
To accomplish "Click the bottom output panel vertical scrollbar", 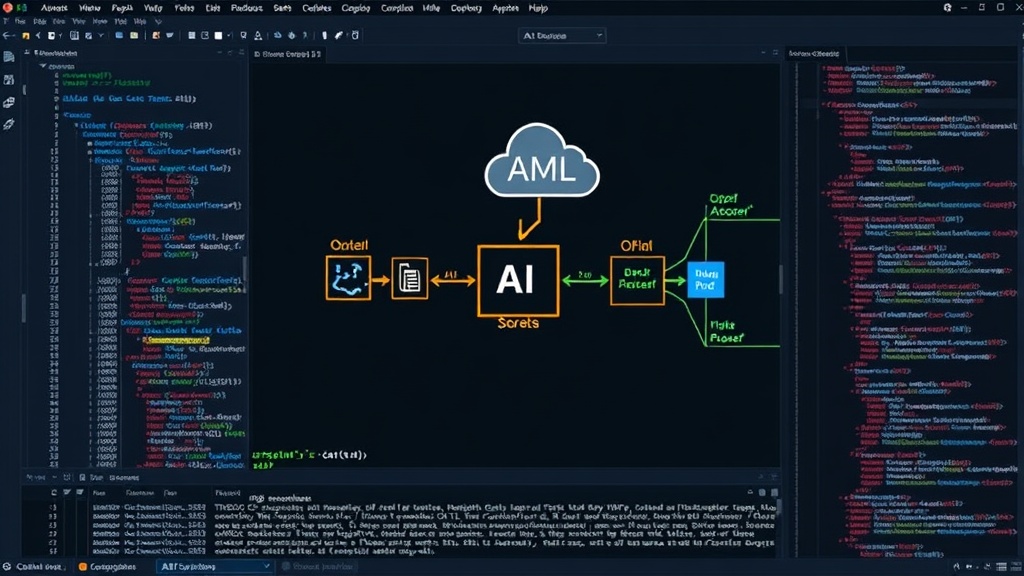I will (778, 508).
